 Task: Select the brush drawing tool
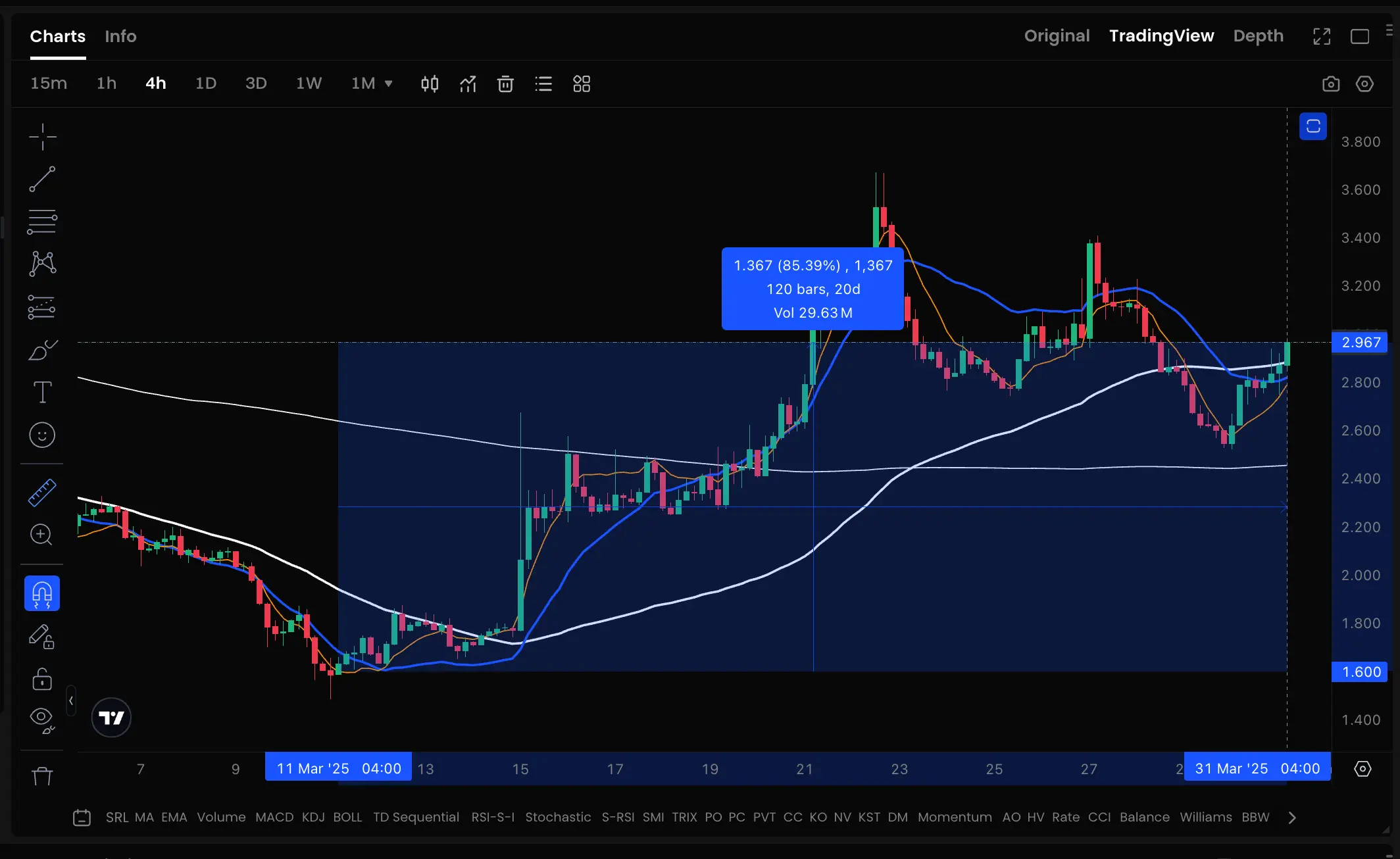point(42,351)
